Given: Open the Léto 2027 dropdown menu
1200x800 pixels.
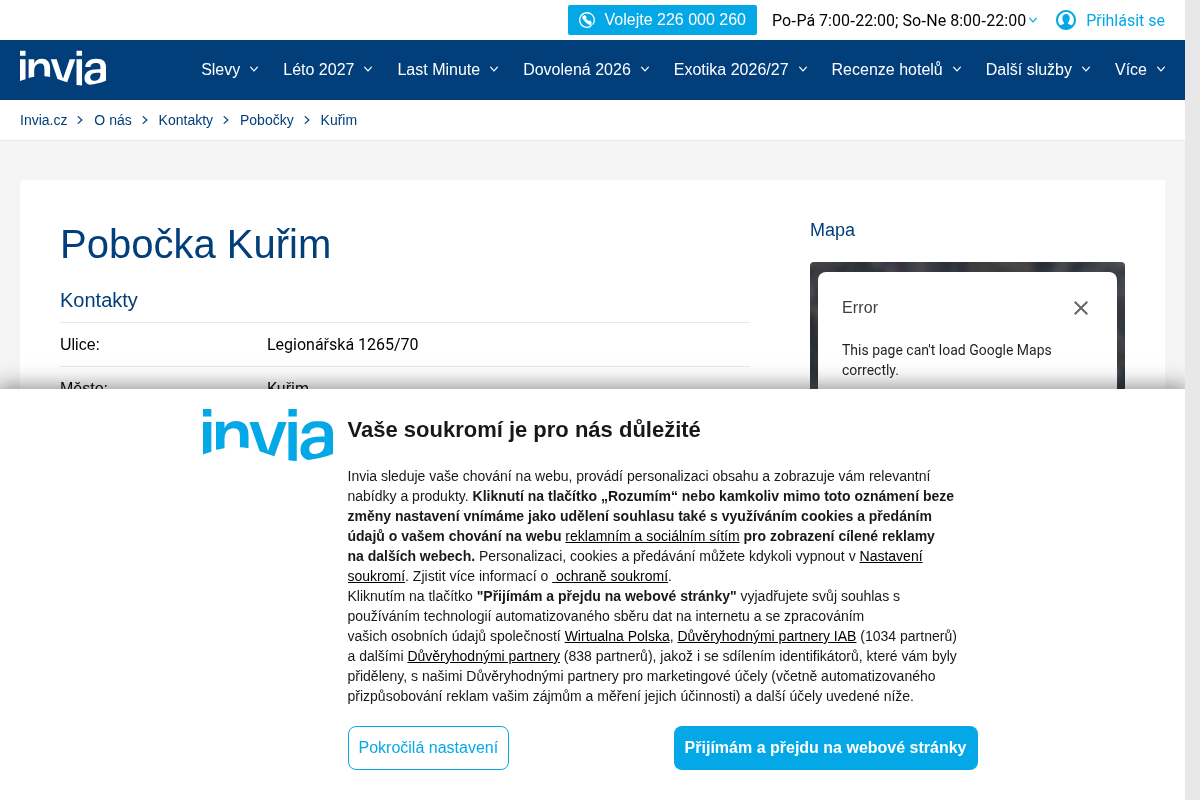Looking at the screenshot, I should (x=328, y=69).
